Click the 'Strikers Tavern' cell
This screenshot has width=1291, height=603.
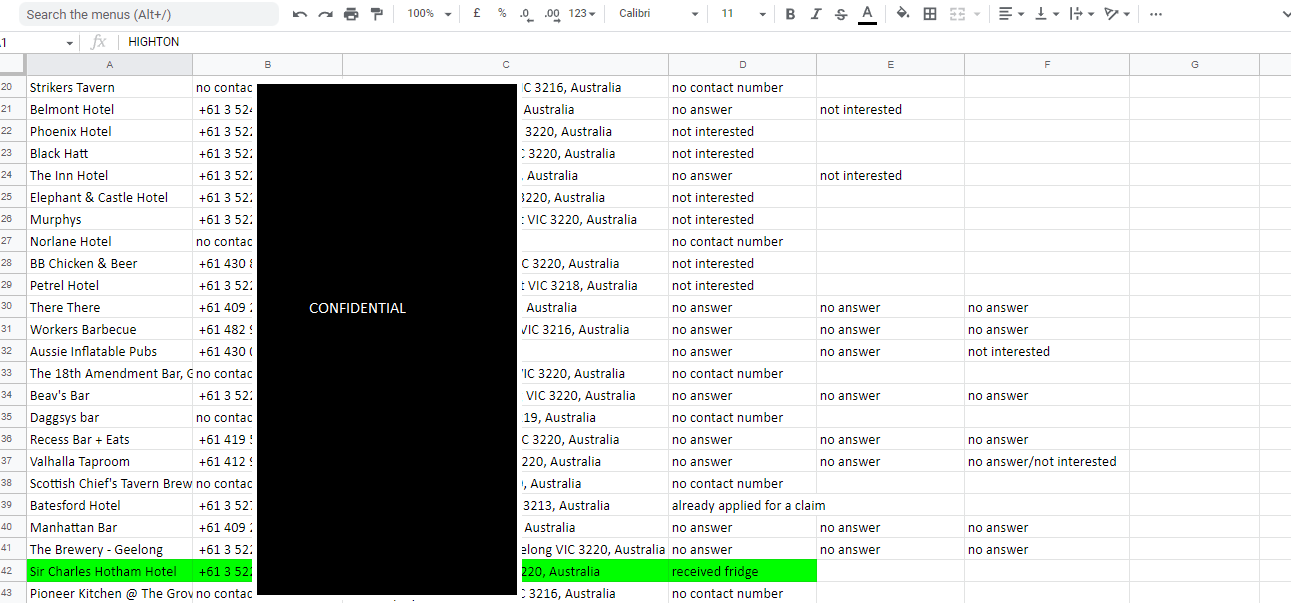110,87
